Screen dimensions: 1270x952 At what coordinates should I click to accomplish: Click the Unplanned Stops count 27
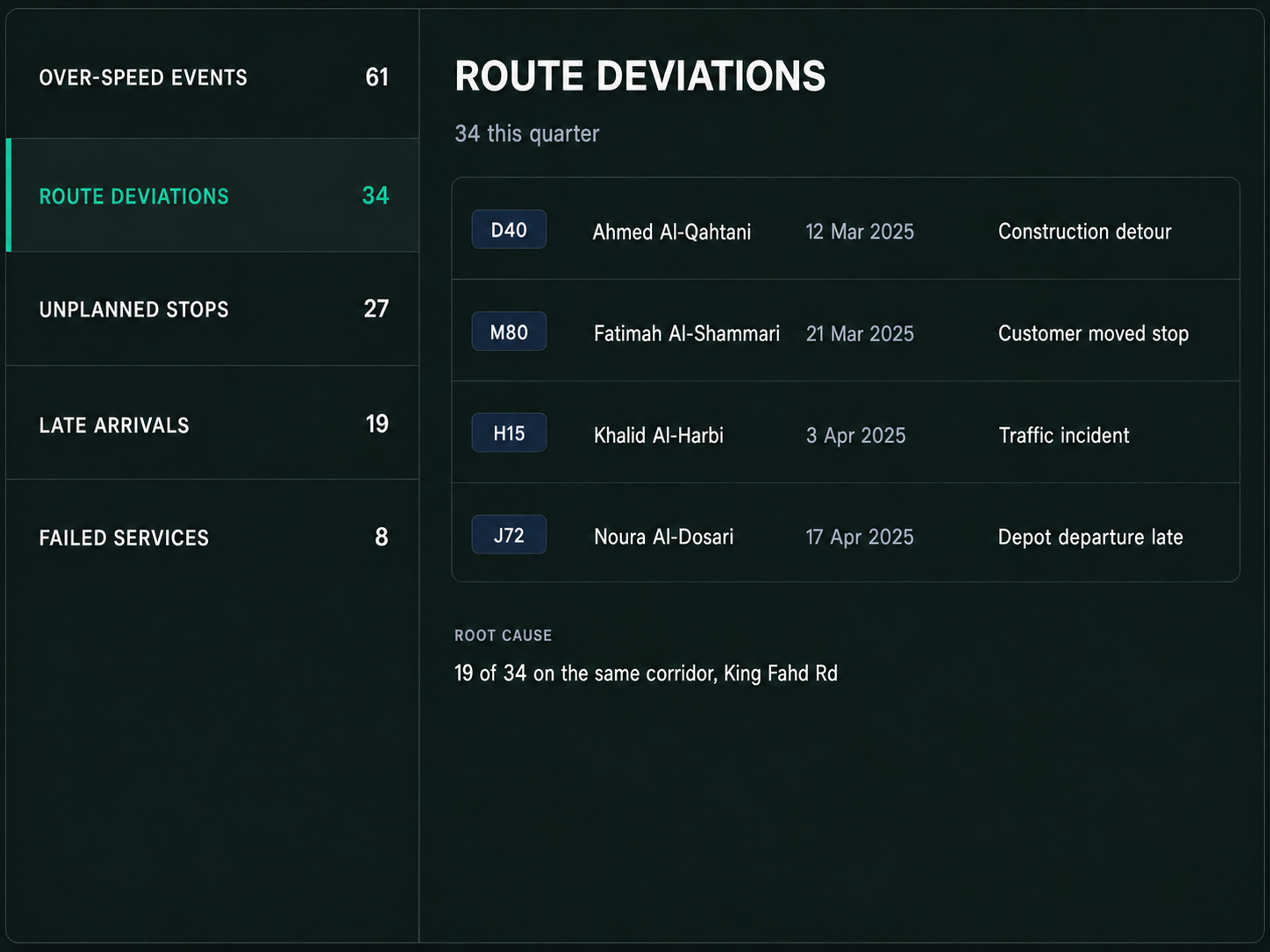pyautogui.click(x=377, y=309)
